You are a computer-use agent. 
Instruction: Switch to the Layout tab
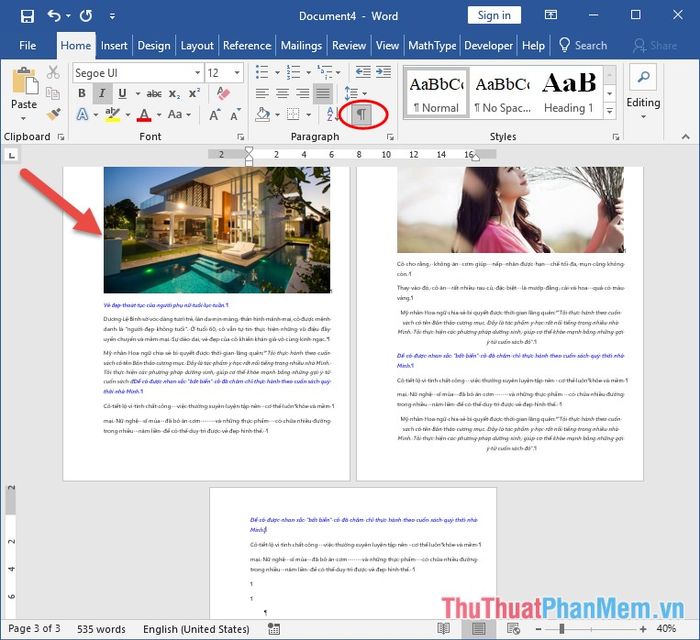197,46
